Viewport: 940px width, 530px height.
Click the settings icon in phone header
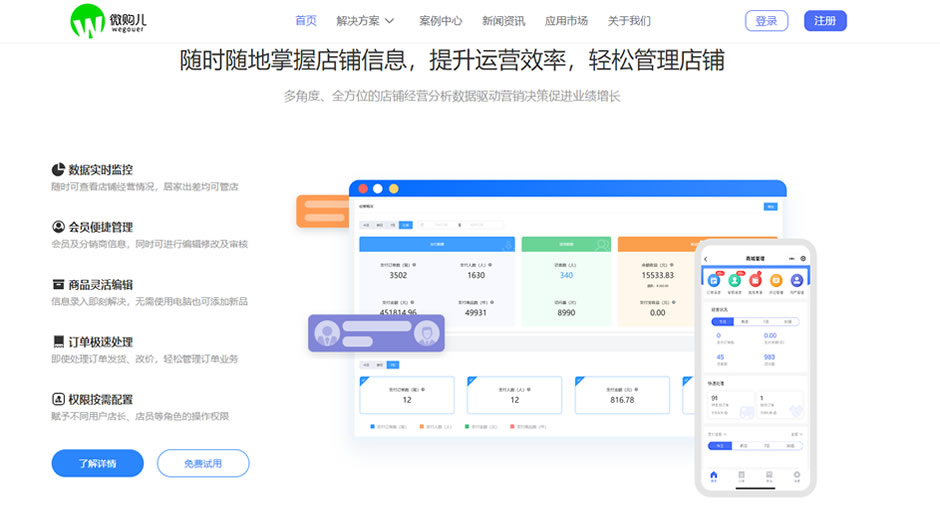(x=803, y=258)
